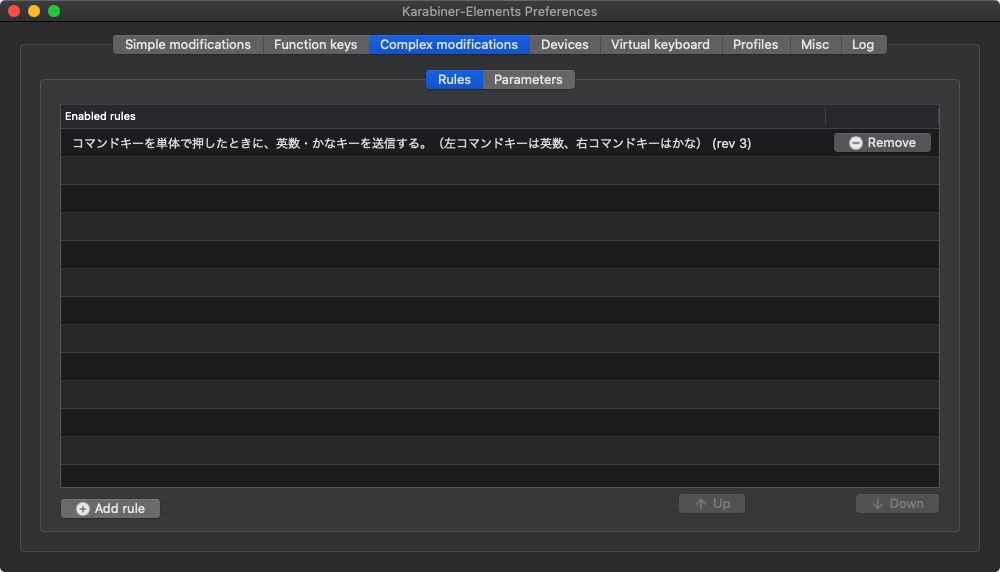Image resolution: width=1000 pixels, height=572 pixels.
Task: Open the Profiles tab
Action: coord(756,45)
